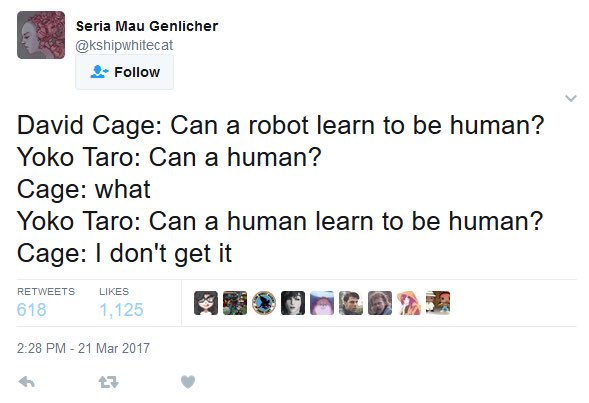Click the Seria Mau Genlicher display name
This screenshot has width=589, height=403.
coord(147,26)
